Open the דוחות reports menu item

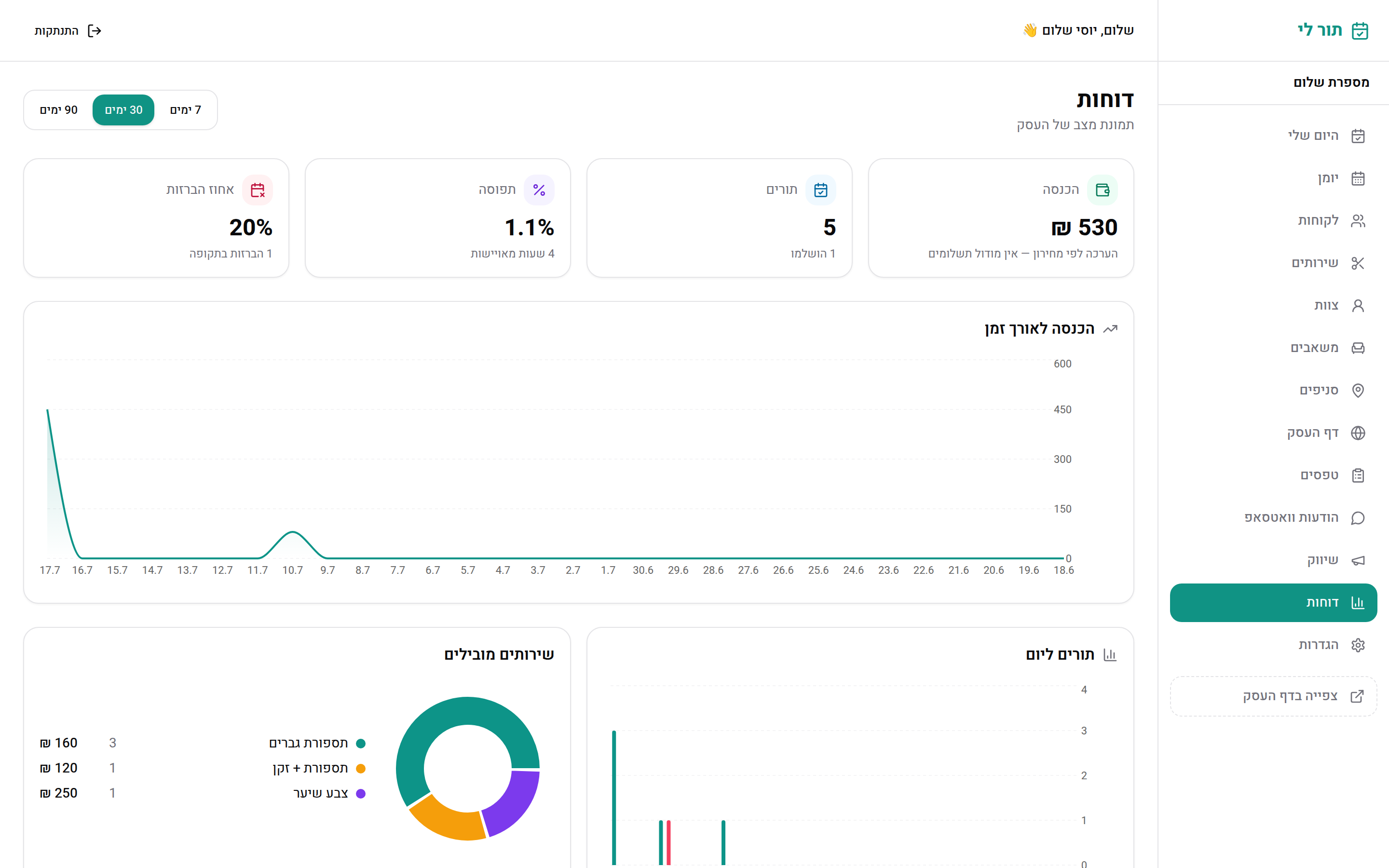tap(1273, 603)
